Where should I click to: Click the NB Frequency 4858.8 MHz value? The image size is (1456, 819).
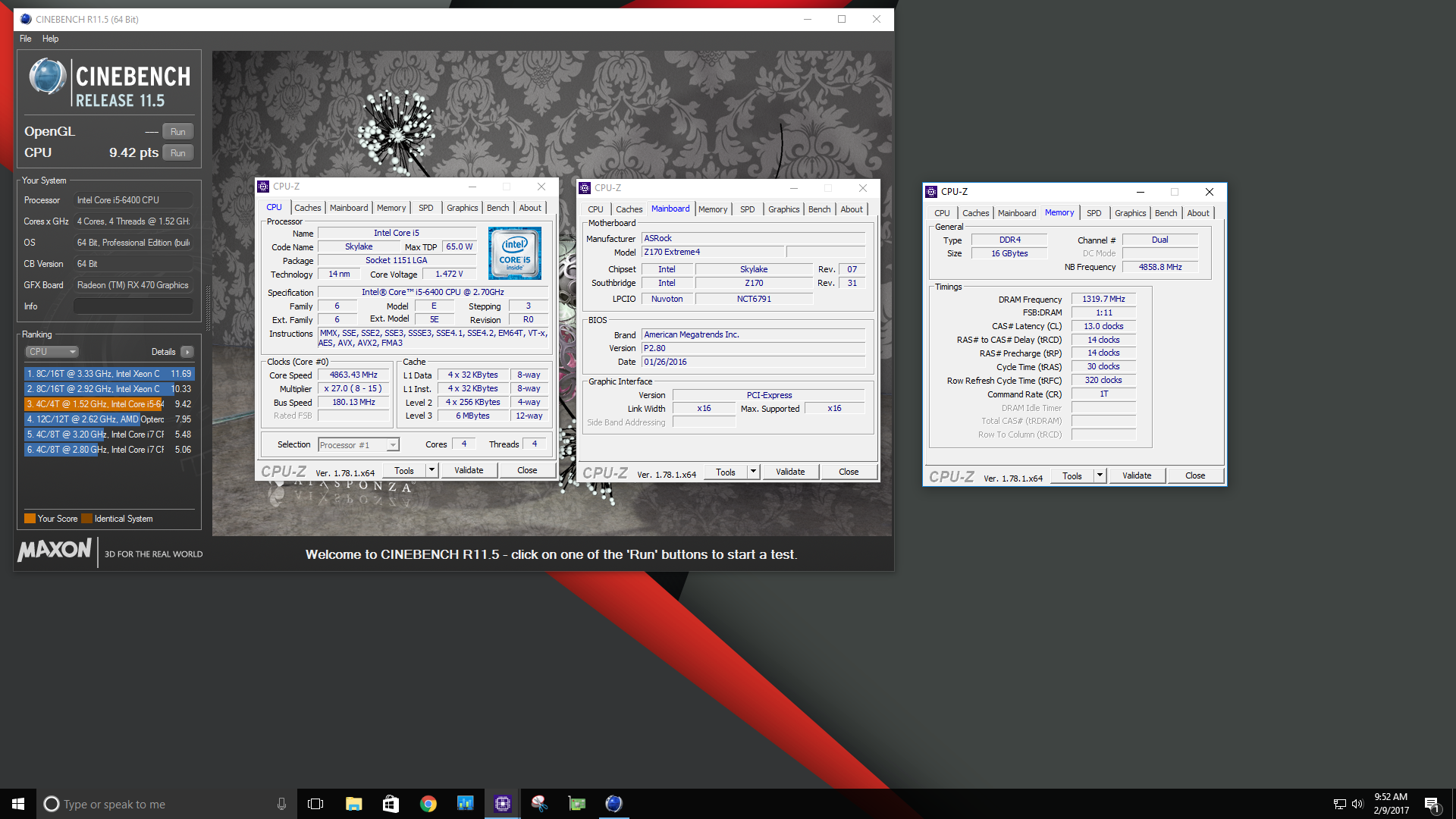tap(1160, 267)
